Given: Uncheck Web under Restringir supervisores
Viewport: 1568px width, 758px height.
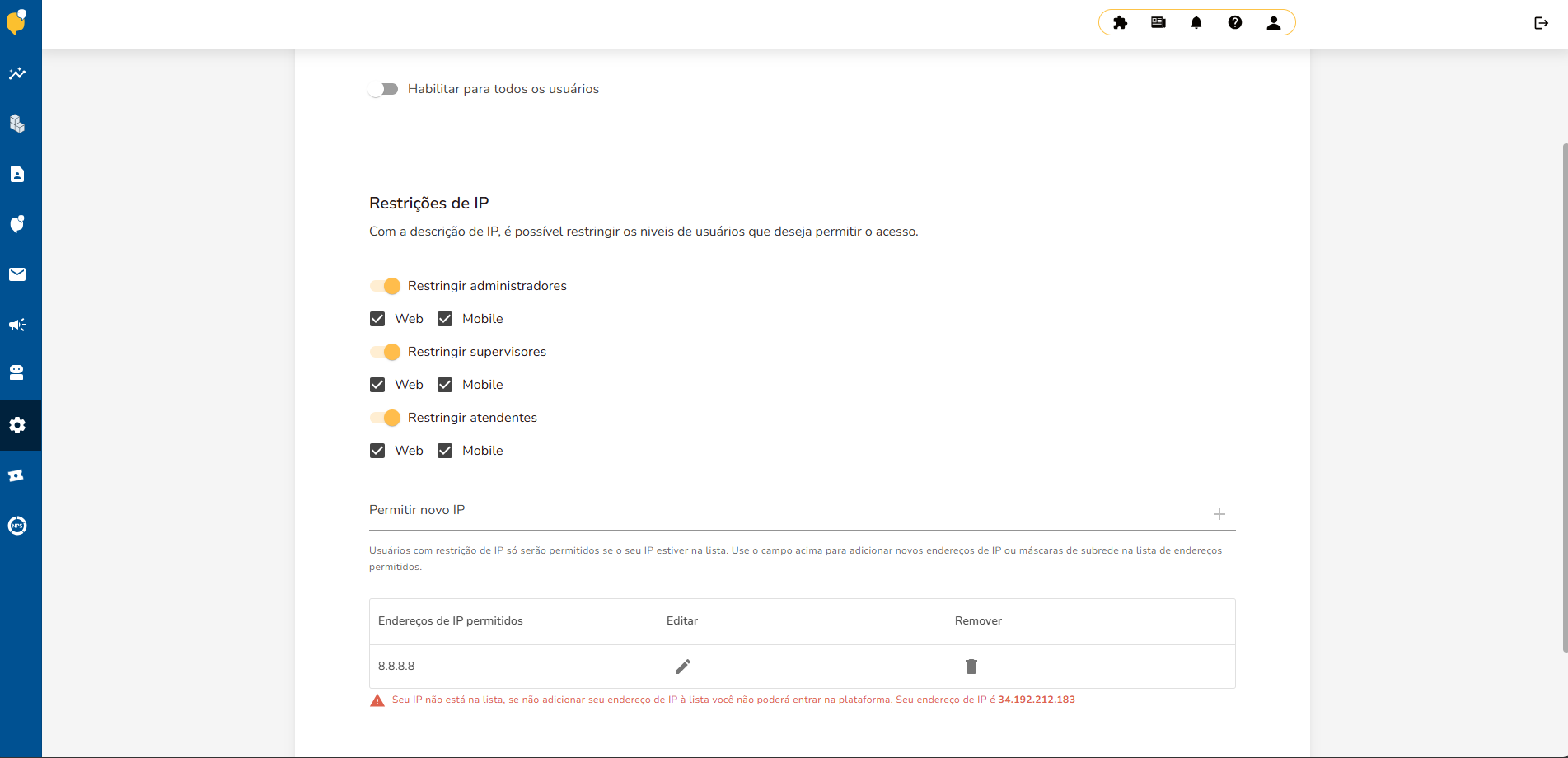Looking at the screenshot, I should [377, 385].
